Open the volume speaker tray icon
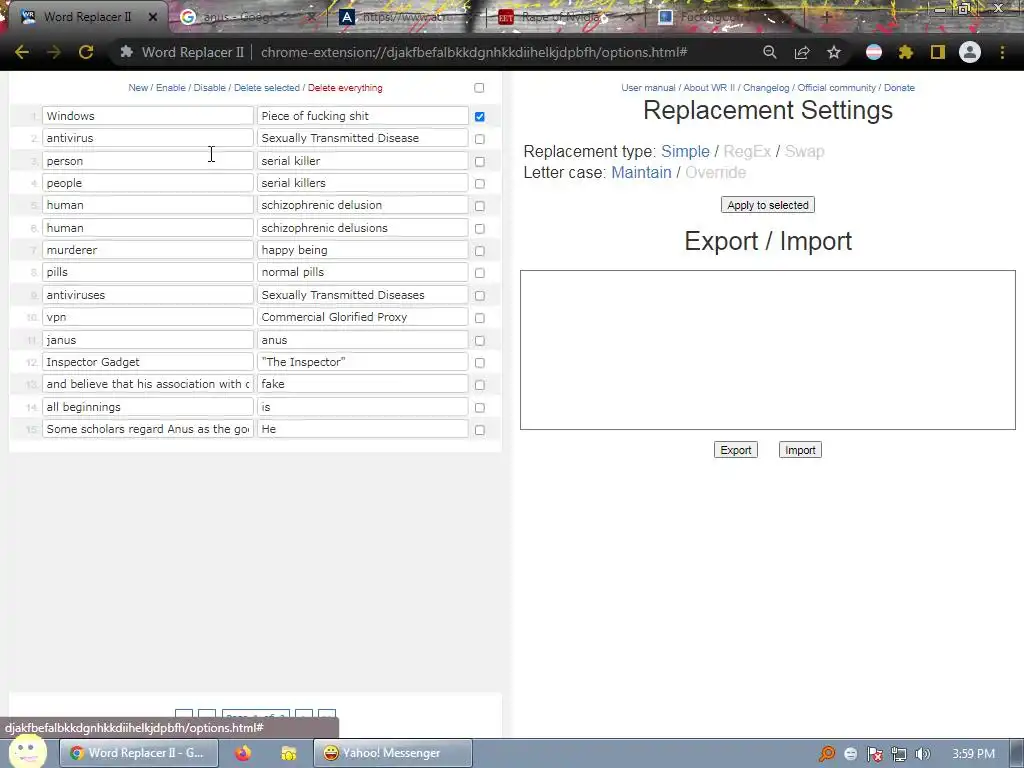The width and height of the screenshot is (1024, 768). click(x=922, y=754)
